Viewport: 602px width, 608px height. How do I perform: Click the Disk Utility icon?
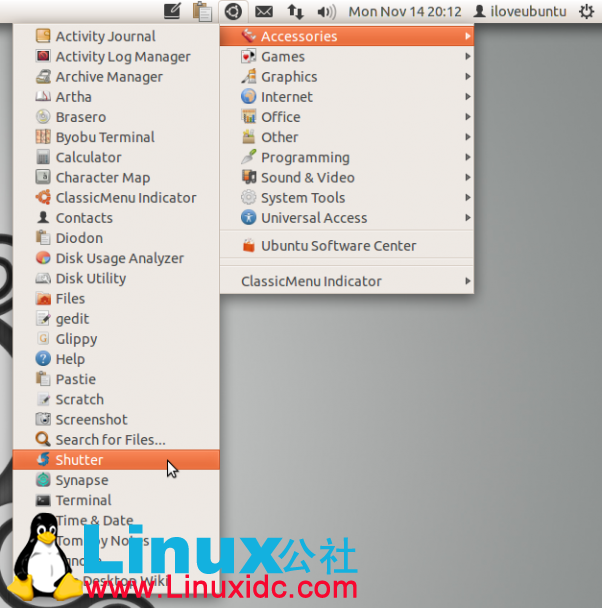click(x=43, y=278)
